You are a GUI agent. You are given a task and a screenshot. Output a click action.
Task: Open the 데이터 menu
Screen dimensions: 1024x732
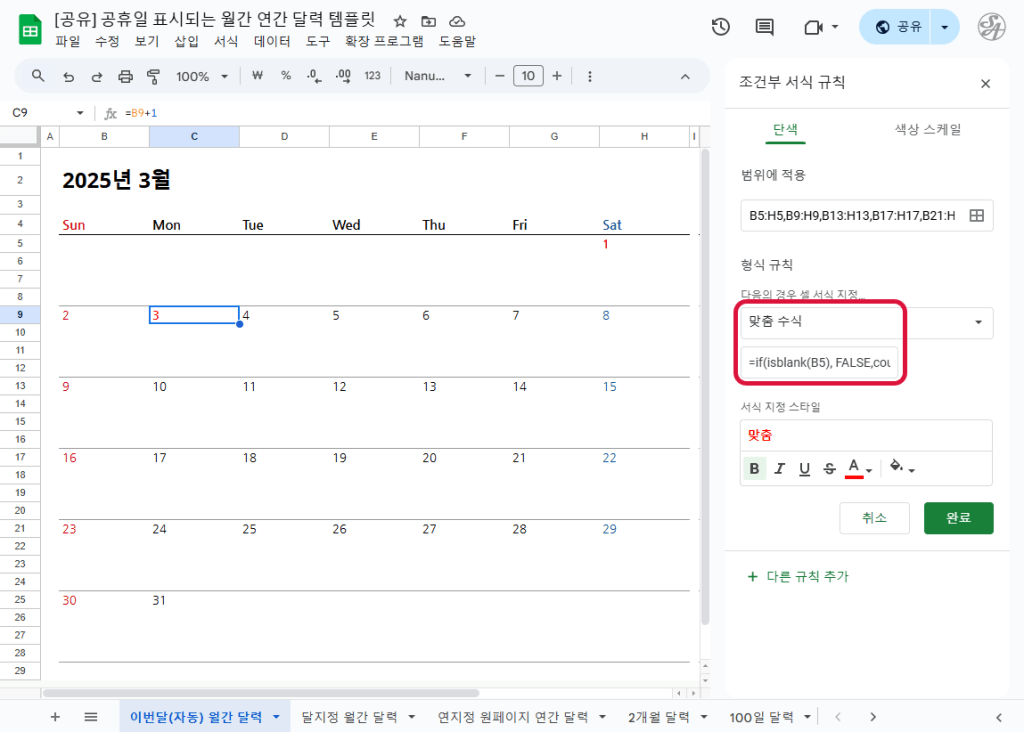tap(272, 41)
